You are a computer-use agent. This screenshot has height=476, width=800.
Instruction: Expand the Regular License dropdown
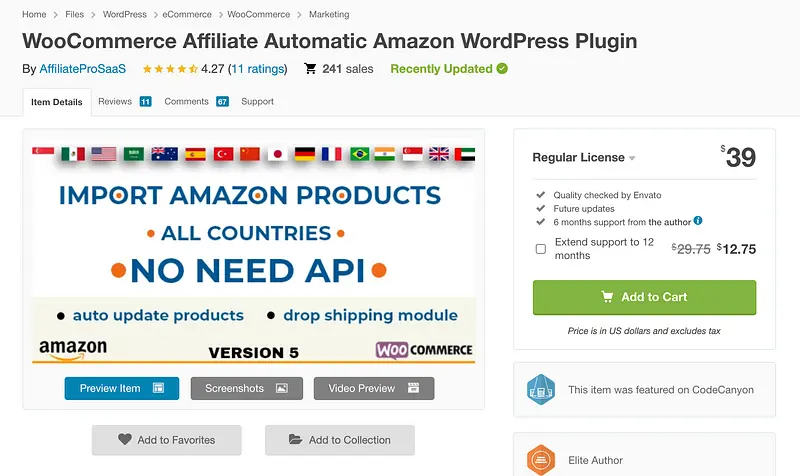tap(584, 158)
